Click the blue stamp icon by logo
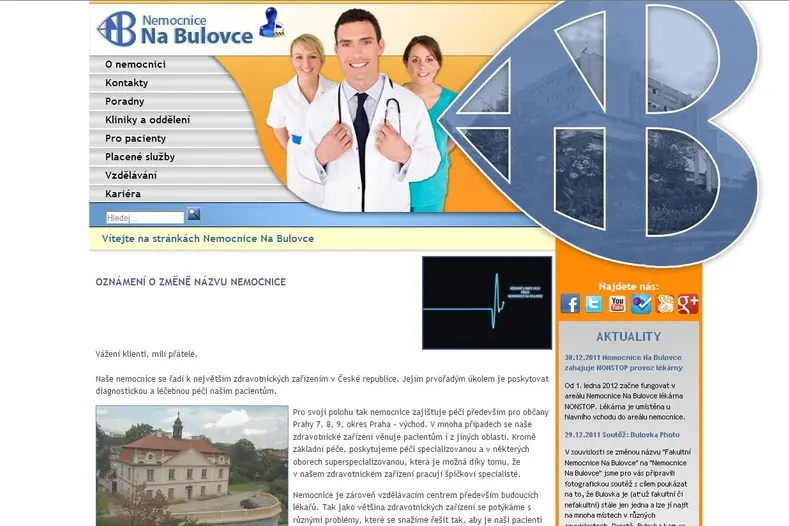Viewport: 789px width, 526px height. click(x=272, y=22)
